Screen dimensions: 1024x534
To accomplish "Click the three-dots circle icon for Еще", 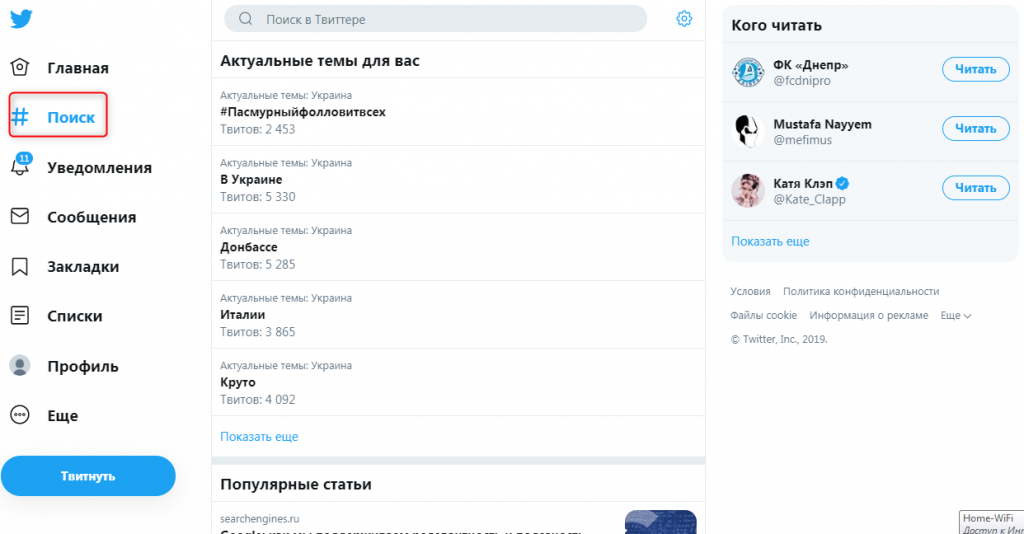I will coord(20,415).
